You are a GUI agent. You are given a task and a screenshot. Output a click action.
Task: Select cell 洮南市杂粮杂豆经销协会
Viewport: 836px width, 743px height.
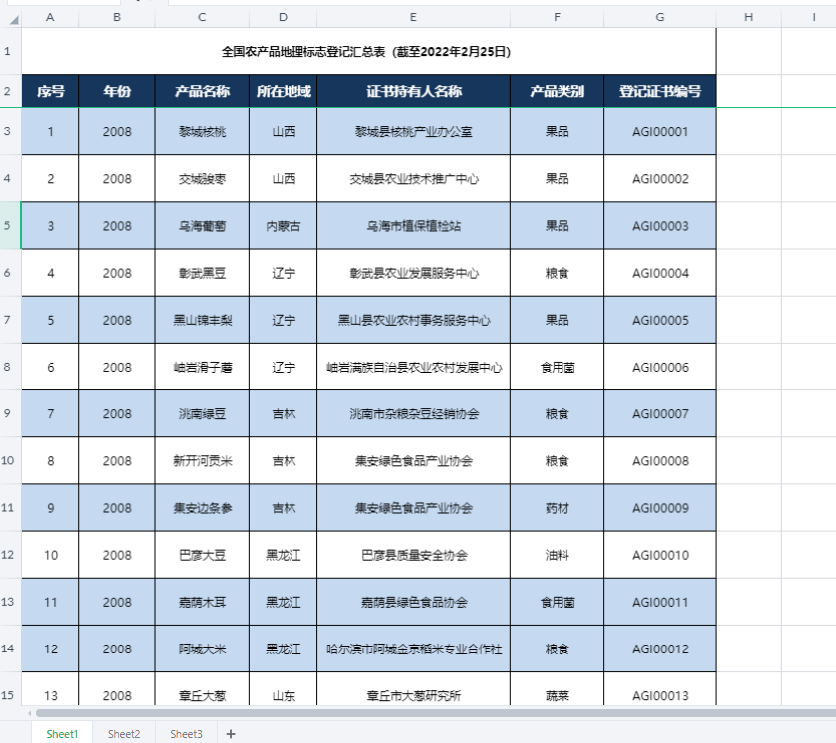[x=413, y=413]
